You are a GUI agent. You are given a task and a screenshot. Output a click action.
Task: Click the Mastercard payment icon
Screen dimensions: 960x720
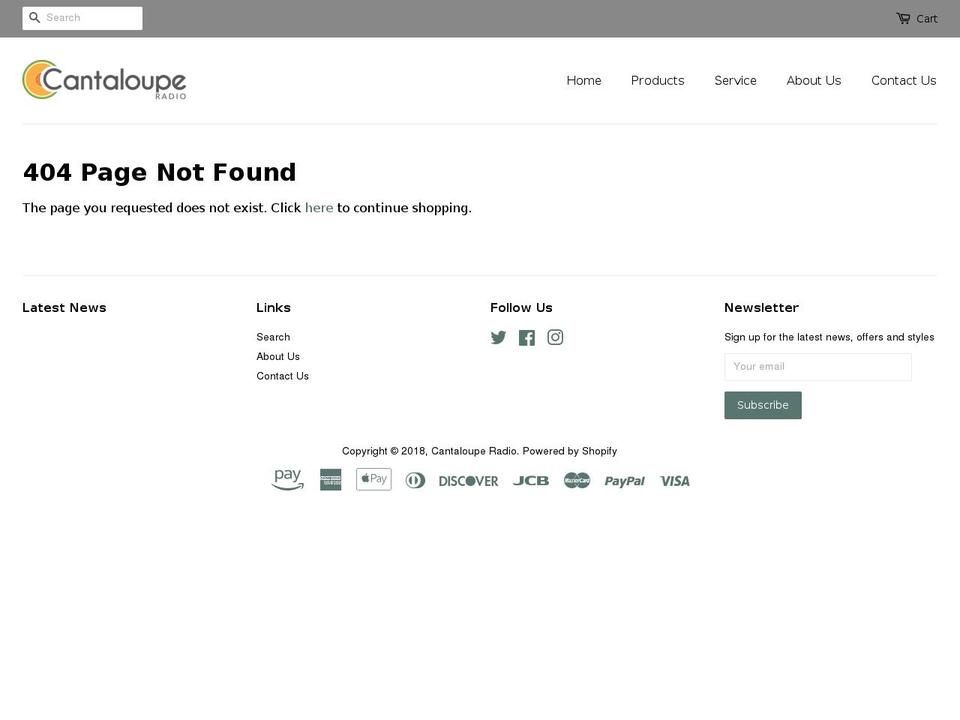tap(577, 481)
